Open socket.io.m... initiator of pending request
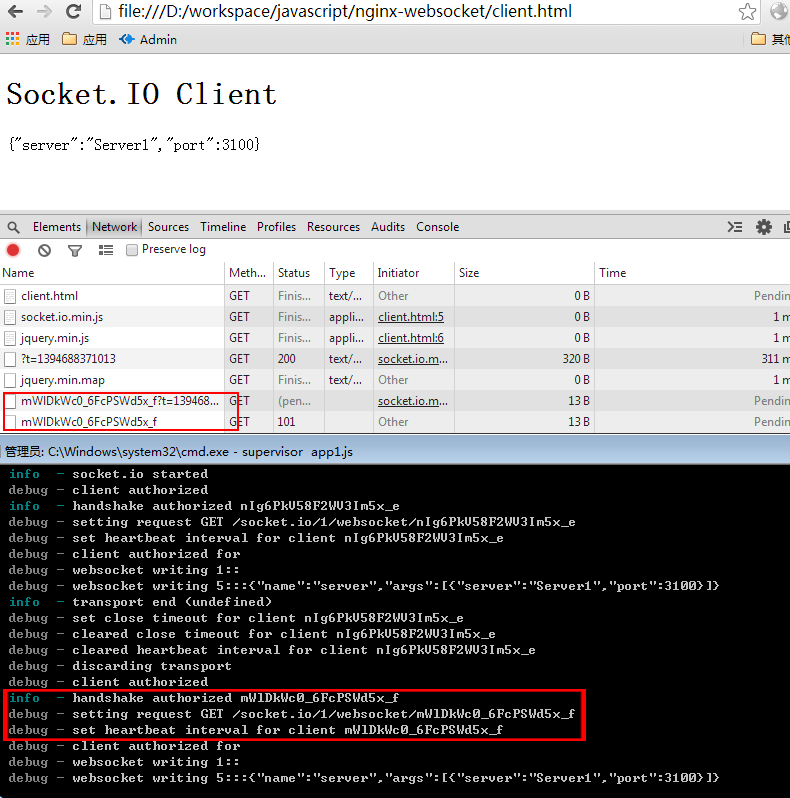The image size is (790, 798). click(413, 401)
